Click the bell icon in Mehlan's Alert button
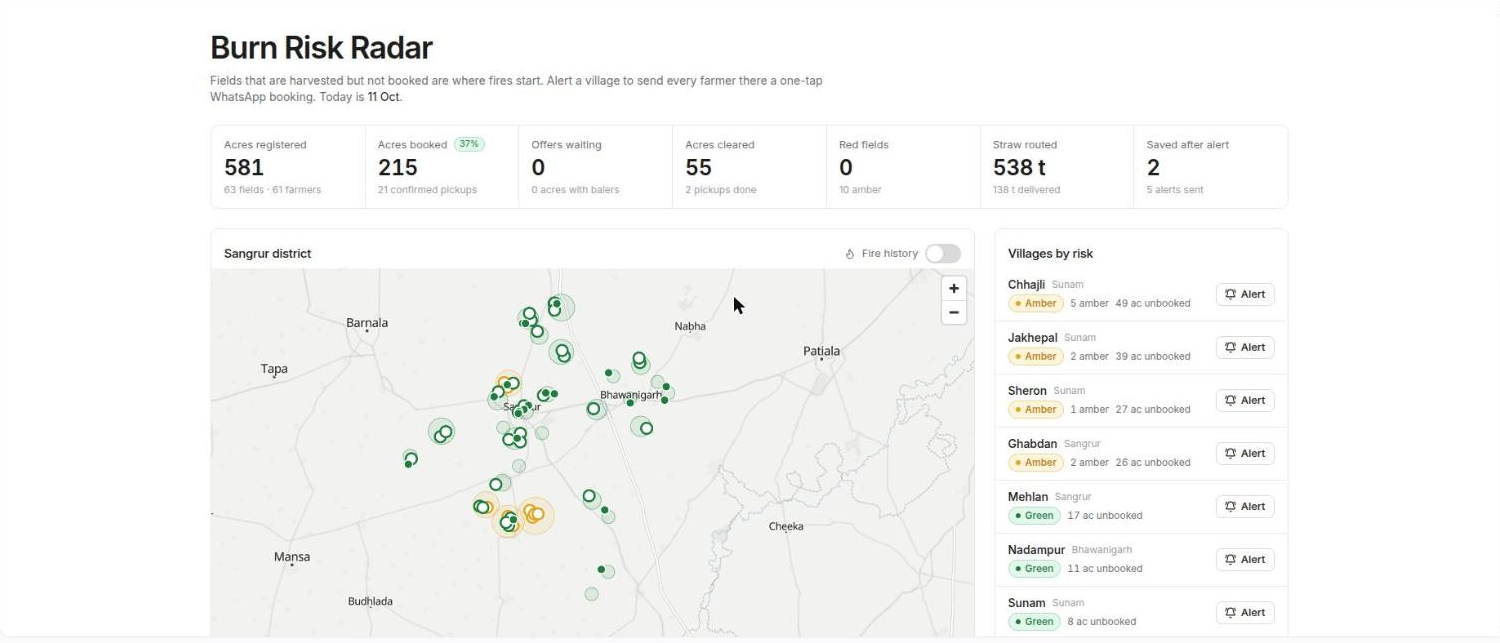The height and width of the screenshot is (643, 1500). tap(1230, 506)
